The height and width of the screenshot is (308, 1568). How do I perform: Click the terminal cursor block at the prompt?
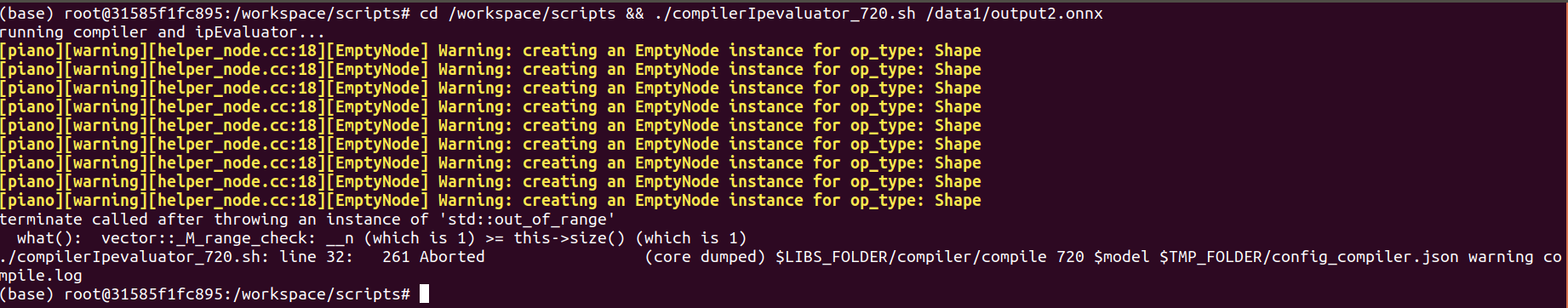[424, 294]
